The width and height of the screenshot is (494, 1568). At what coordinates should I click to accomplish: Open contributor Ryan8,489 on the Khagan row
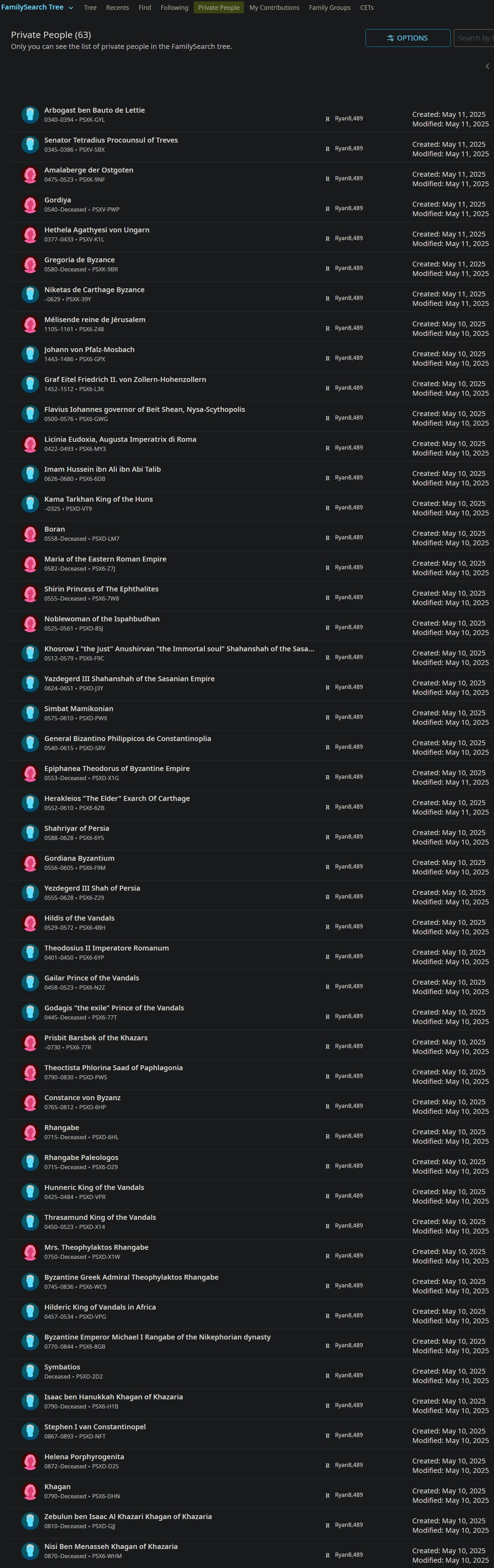(x=349, y=1495)
